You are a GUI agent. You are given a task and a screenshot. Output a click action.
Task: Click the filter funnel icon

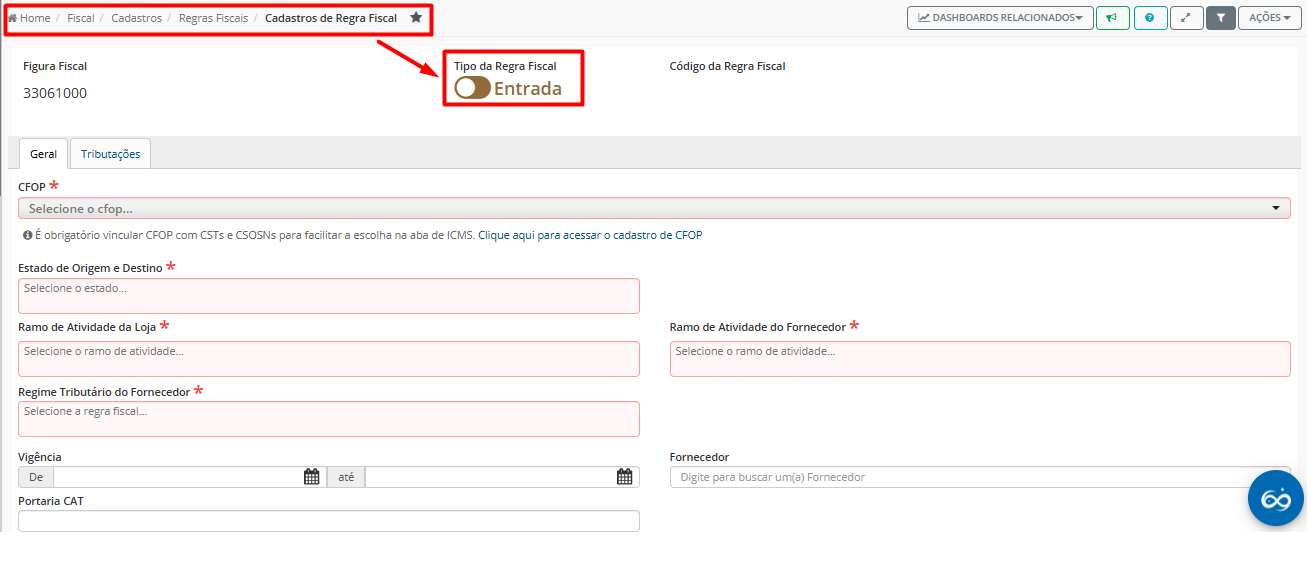pos(1220,18)
